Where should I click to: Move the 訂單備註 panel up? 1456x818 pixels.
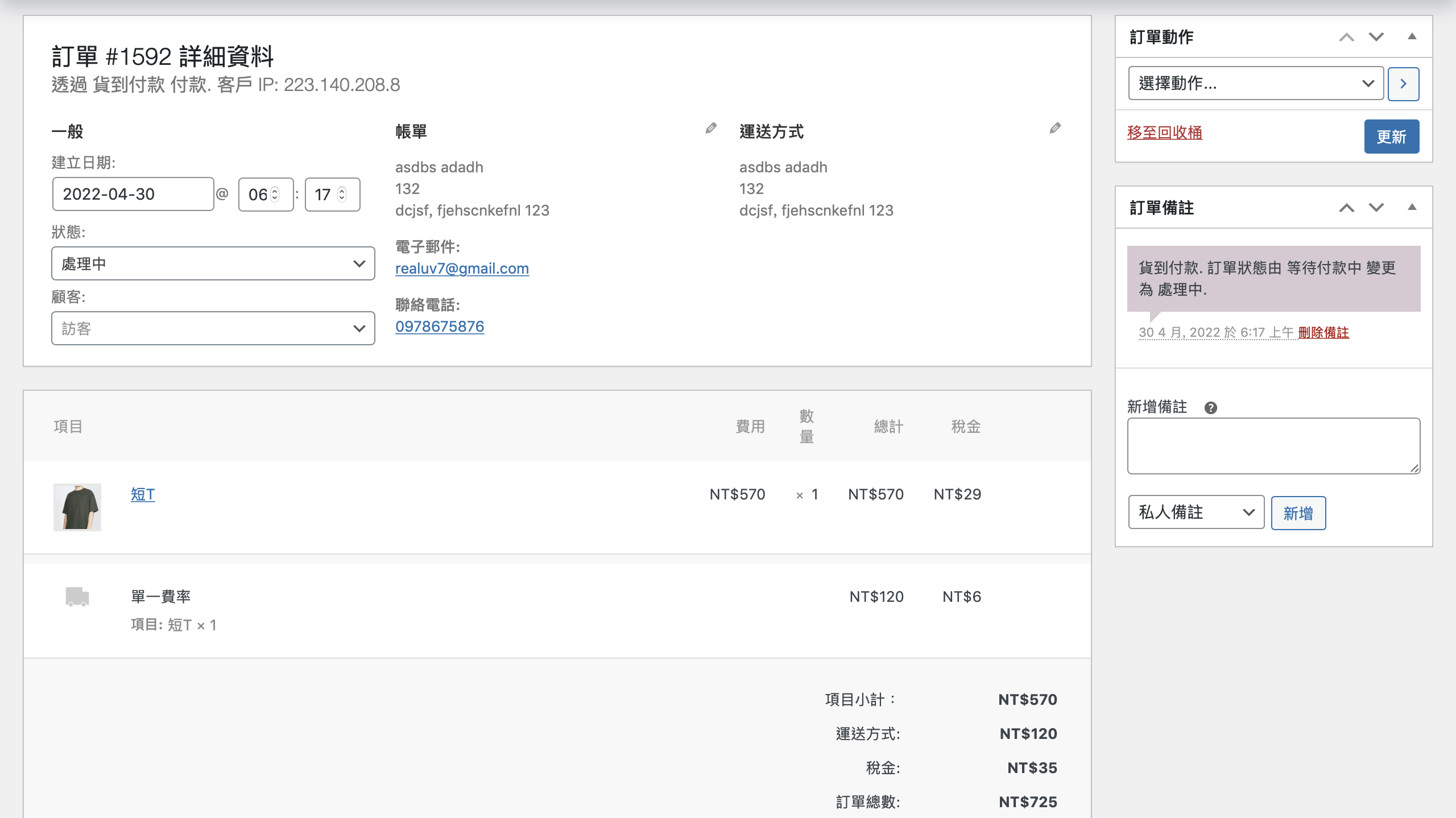click(x=1346, y=208)
